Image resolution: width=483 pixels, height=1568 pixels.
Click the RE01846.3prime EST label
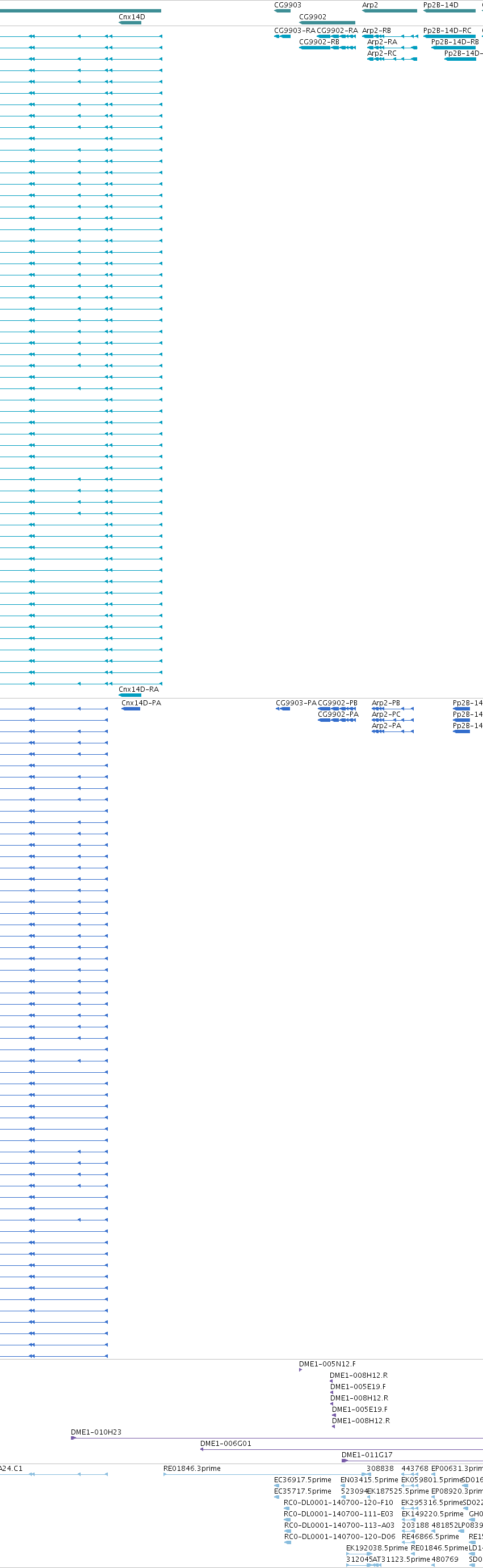point(192,1469)
